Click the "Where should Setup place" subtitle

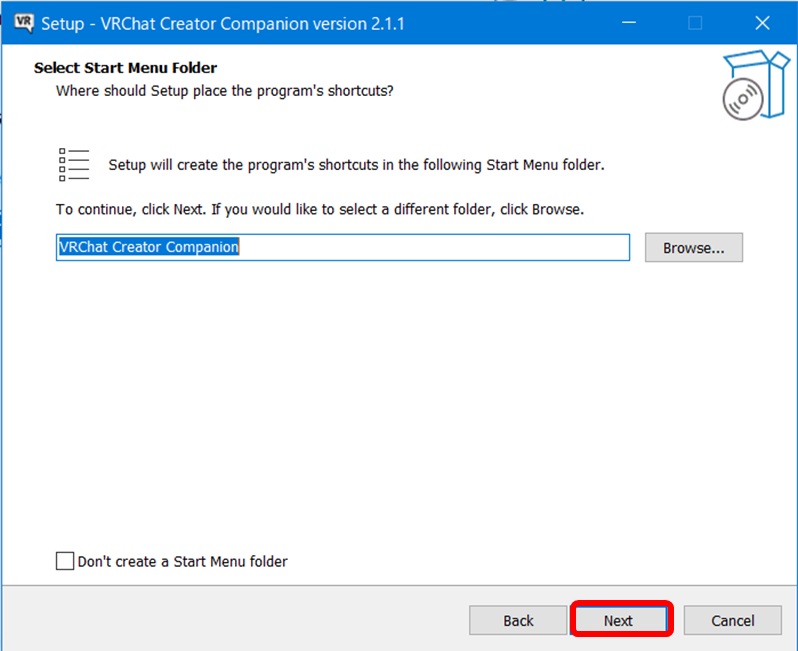224,91
